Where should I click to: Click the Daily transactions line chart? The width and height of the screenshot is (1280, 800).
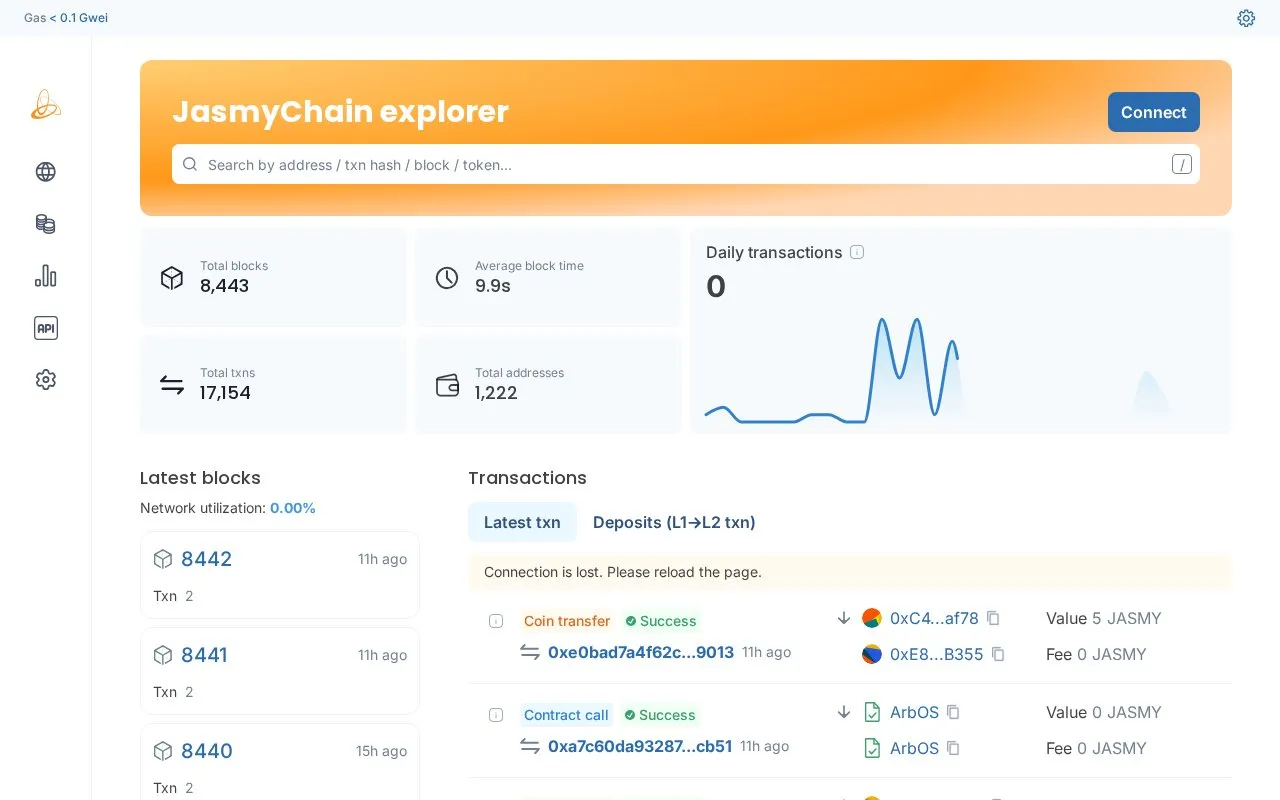point(960,368)
